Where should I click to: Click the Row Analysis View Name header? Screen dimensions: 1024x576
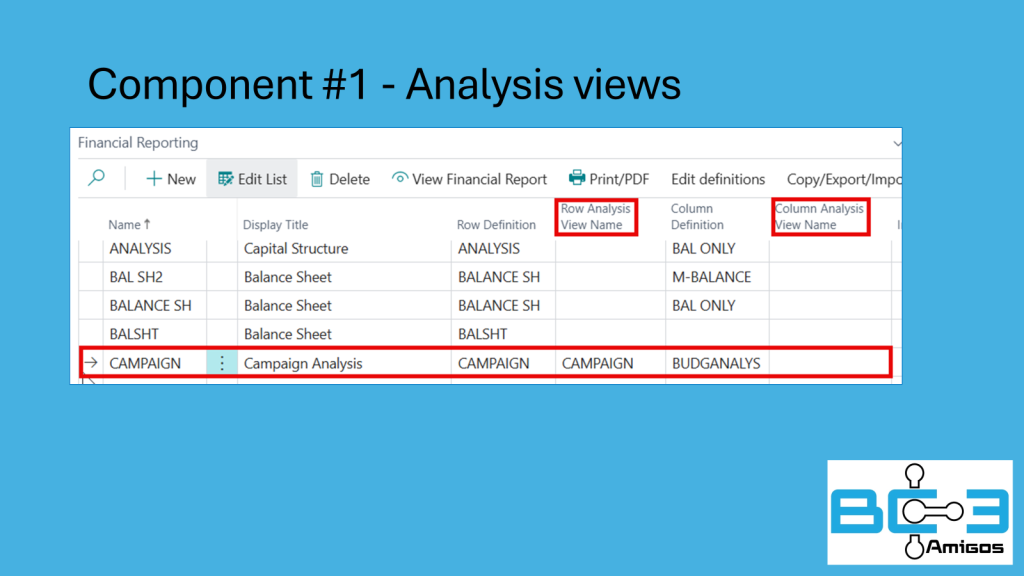click(596, 217)
